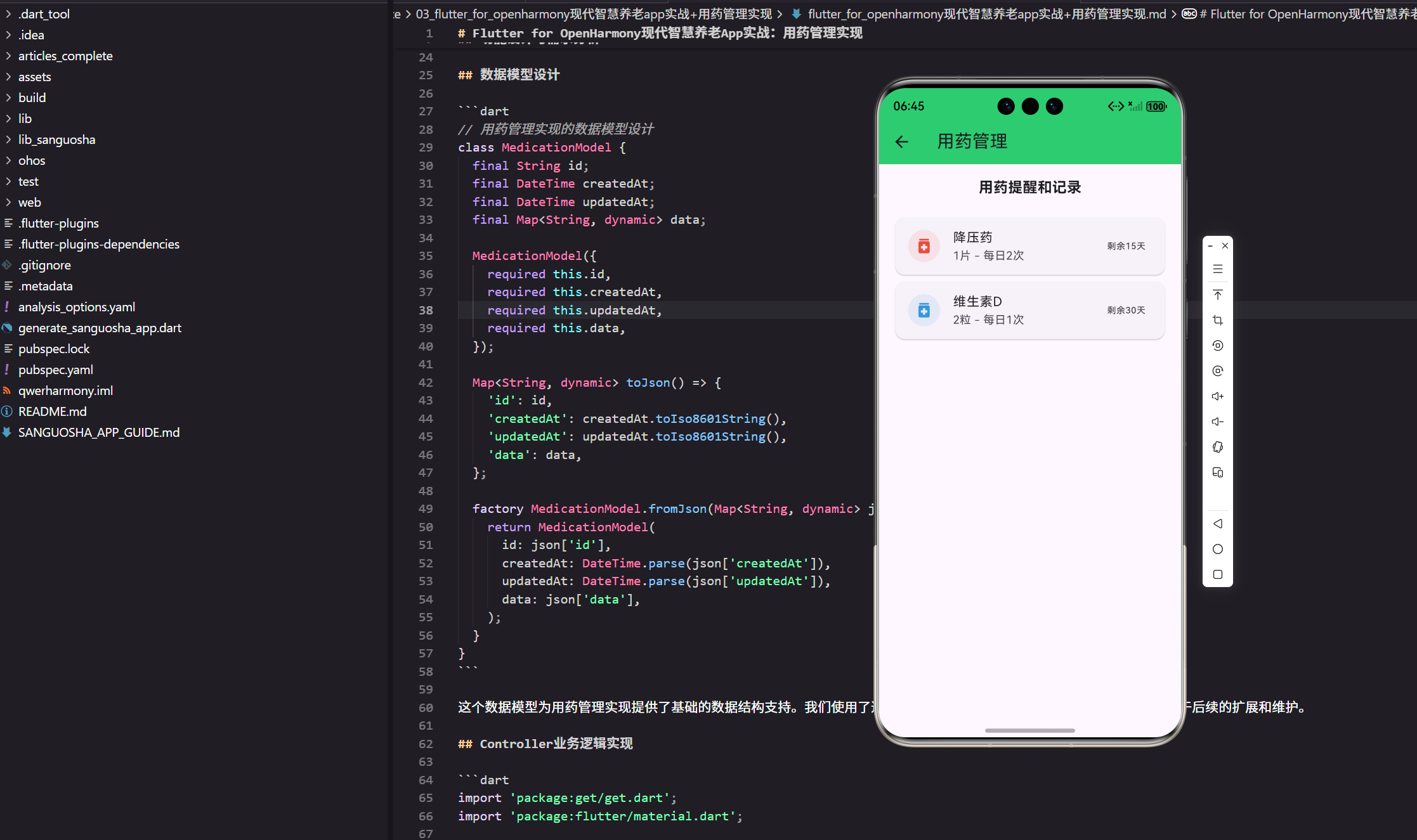
Task: Open the emulator toolbar hamburger menu
Action: tap(1217, 269)
